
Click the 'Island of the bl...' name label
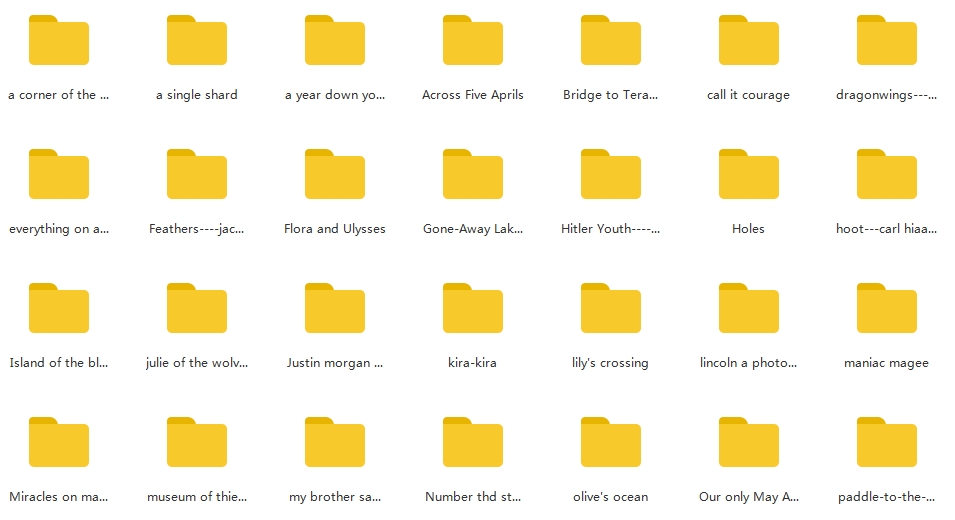pyautogui.click(x=58, y=363)
